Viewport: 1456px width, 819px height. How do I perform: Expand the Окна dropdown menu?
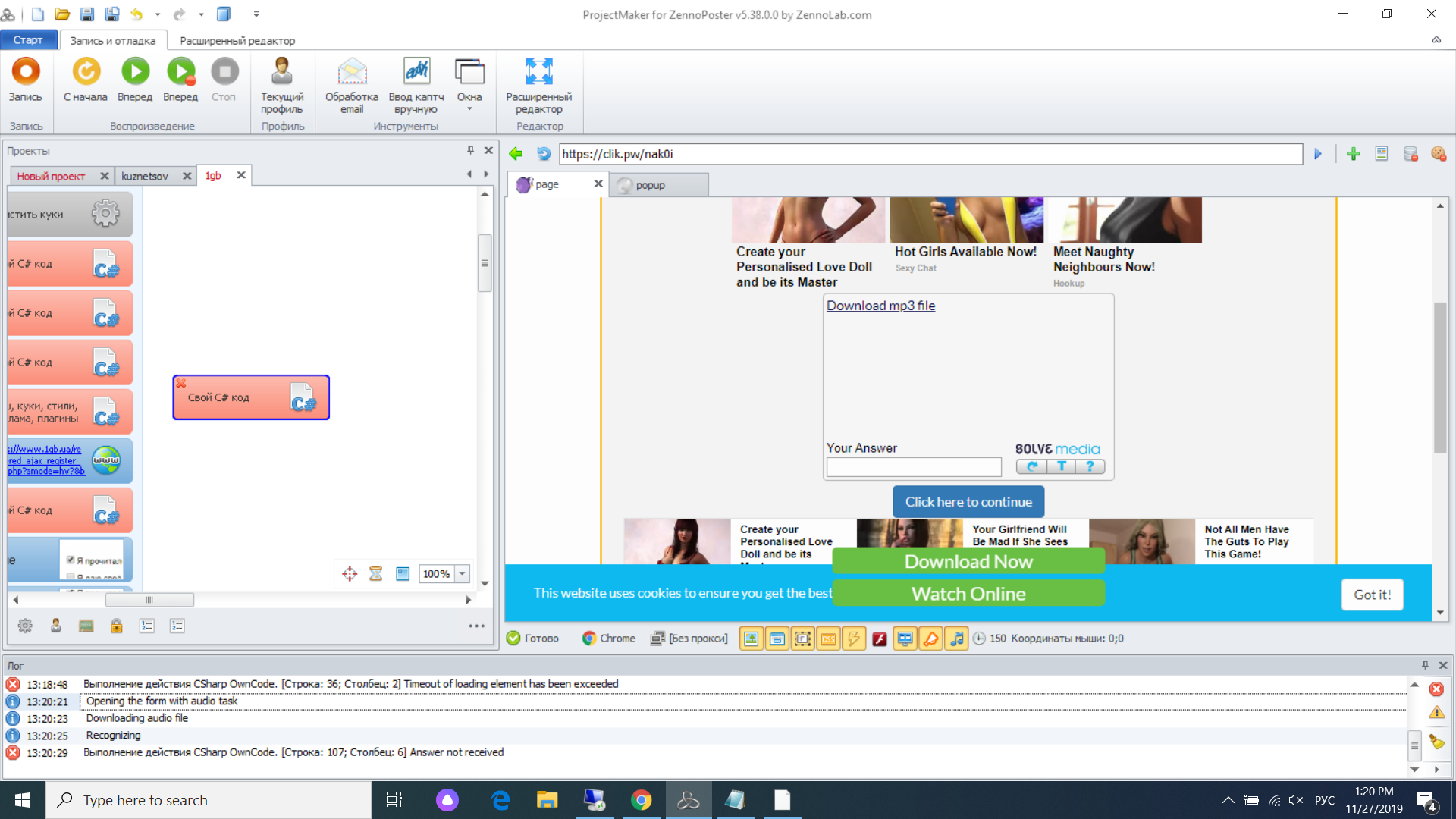tap(469, 109)
